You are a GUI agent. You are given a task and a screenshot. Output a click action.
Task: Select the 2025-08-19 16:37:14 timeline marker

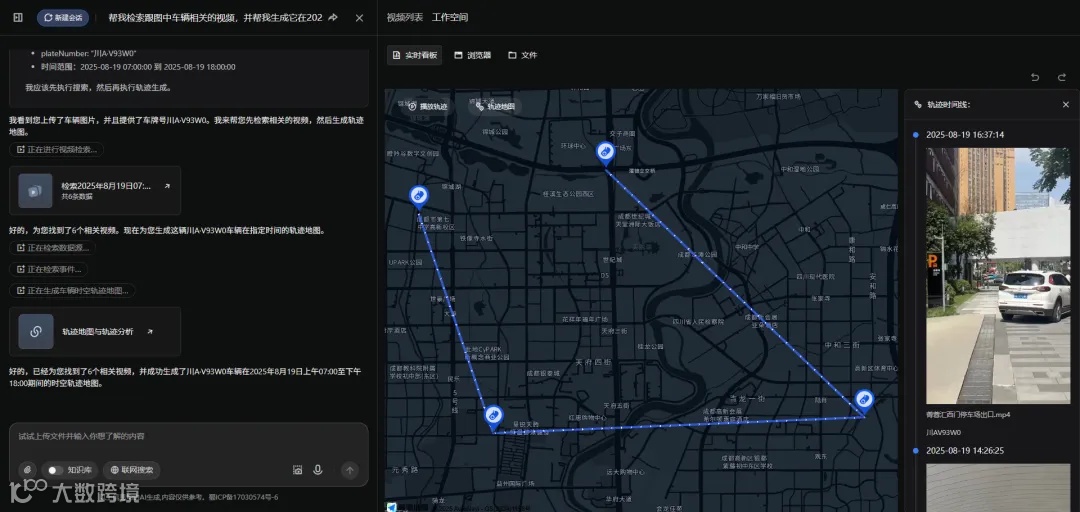coord(915,135)
